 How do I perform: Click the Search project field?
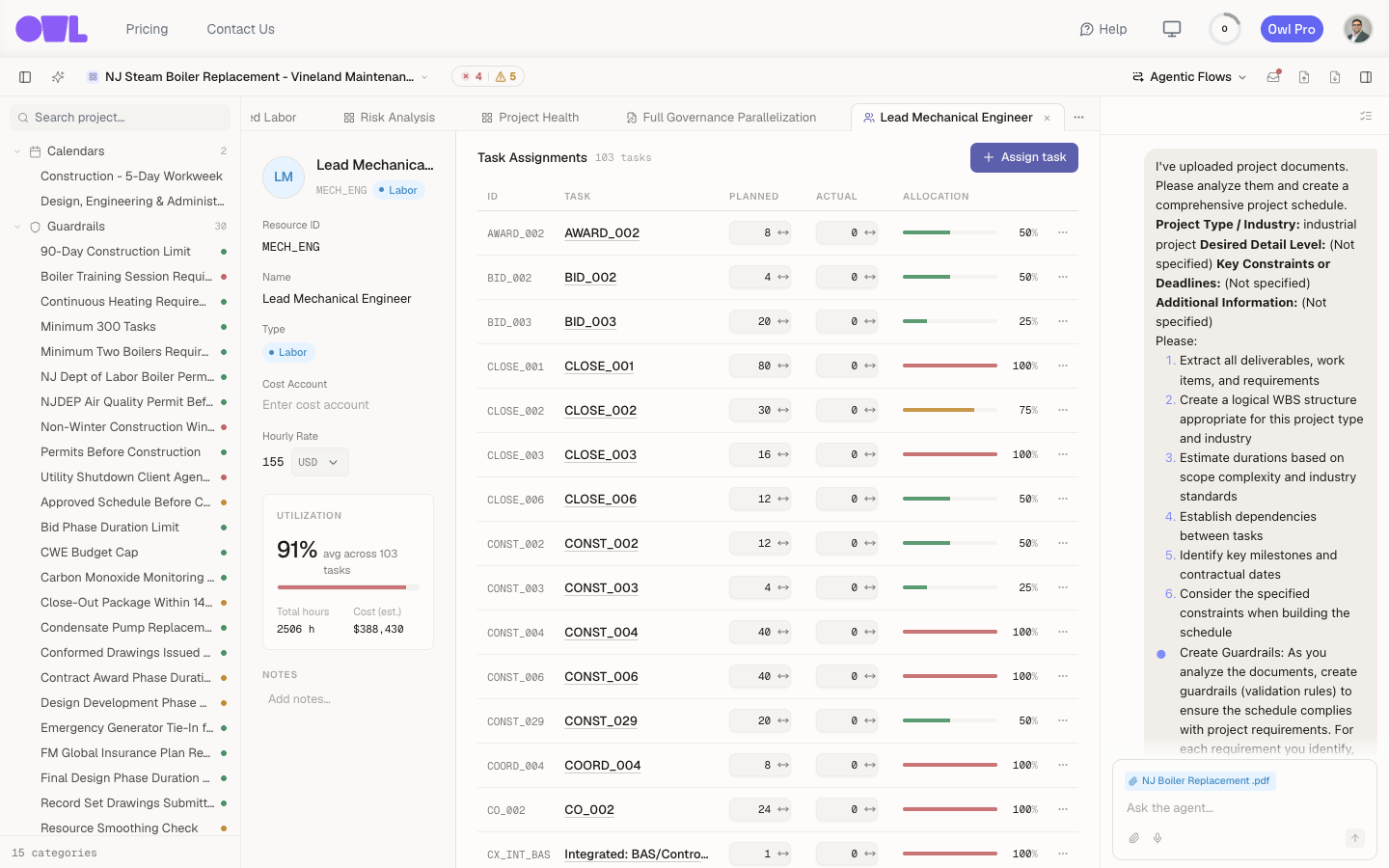point(120,118)
